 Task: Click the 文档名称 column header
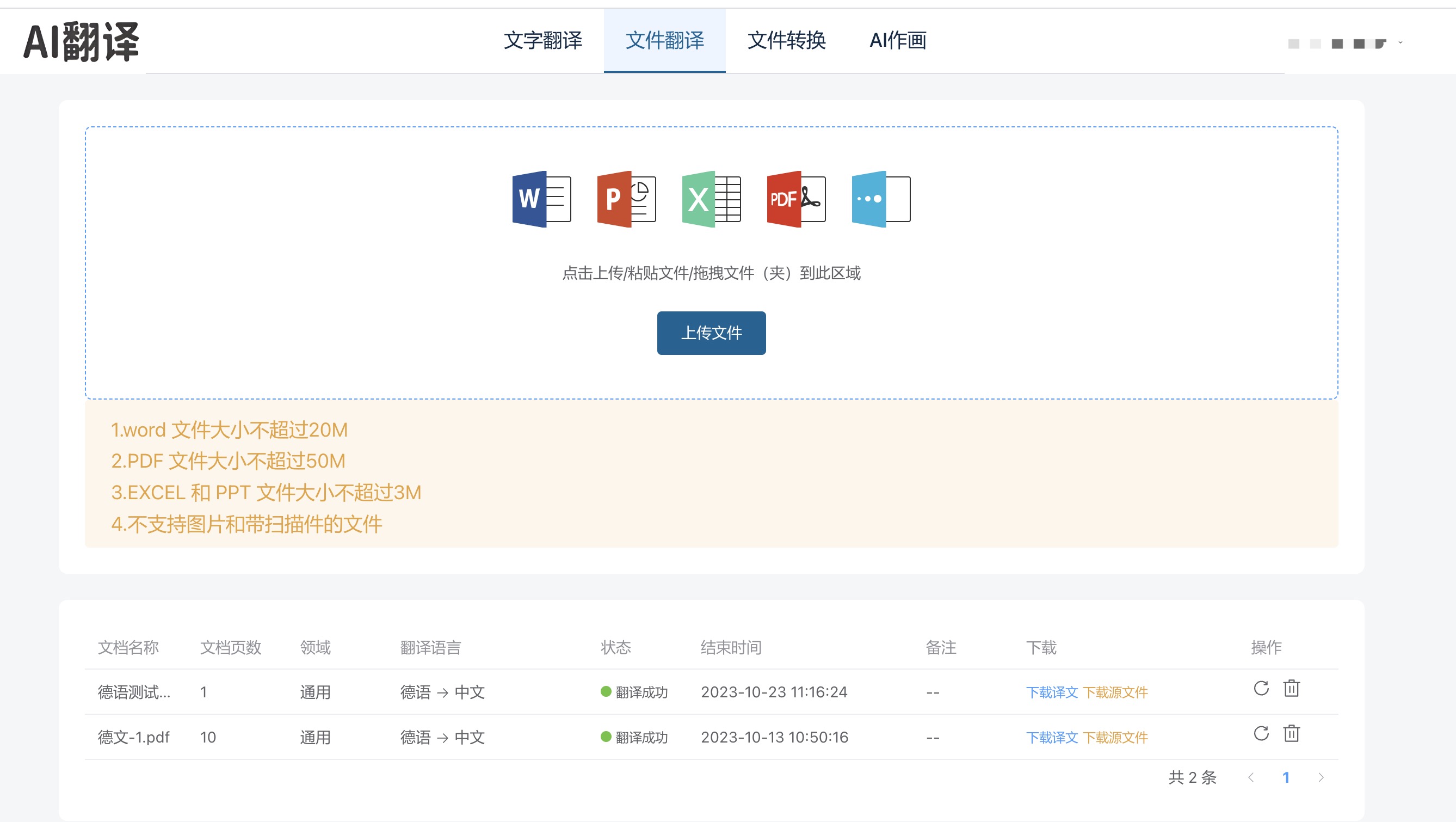(128, 647)
